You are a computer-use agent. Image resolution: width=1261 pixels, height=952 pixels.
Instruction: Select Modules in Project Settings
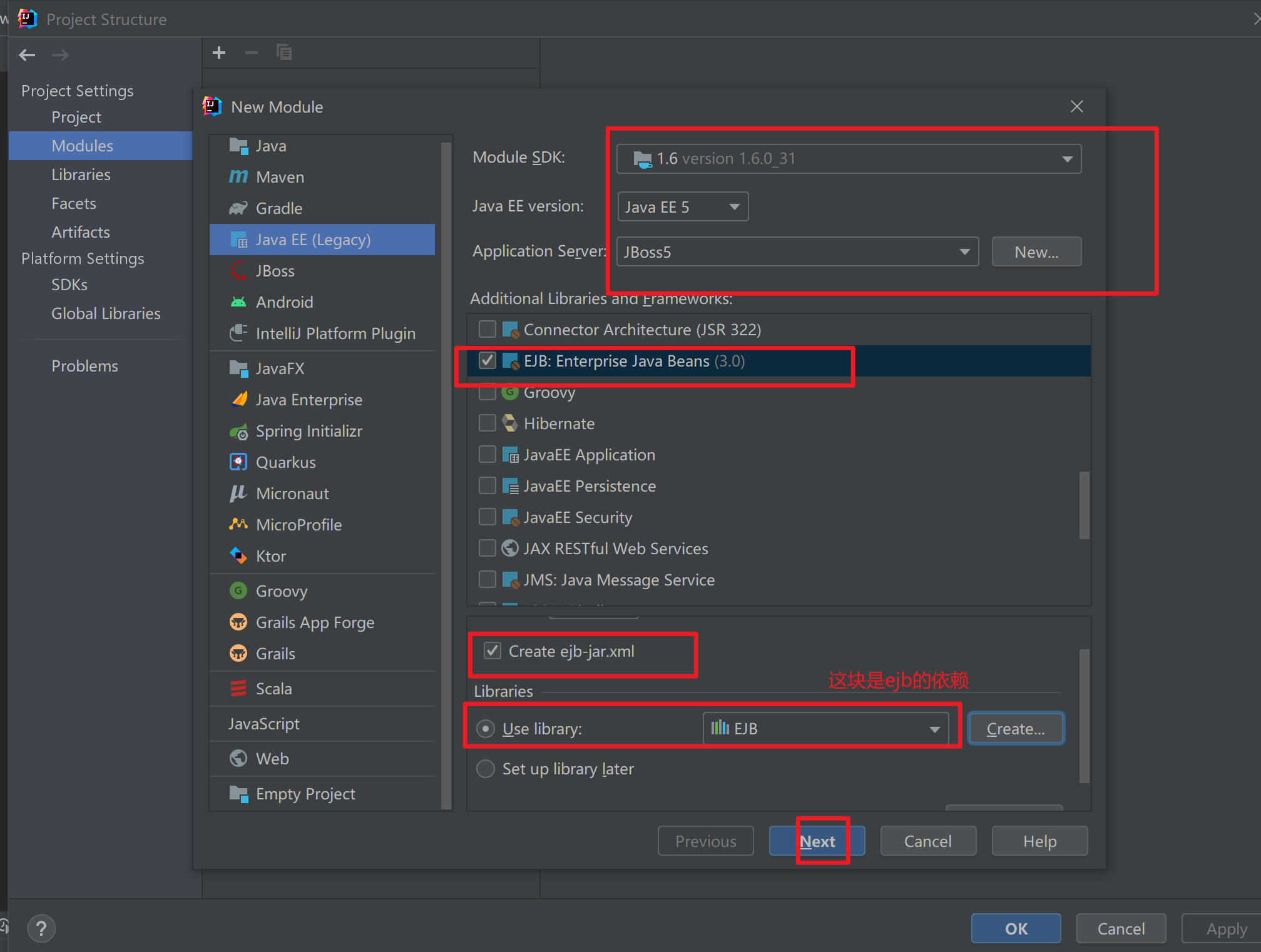click(100, 146)
